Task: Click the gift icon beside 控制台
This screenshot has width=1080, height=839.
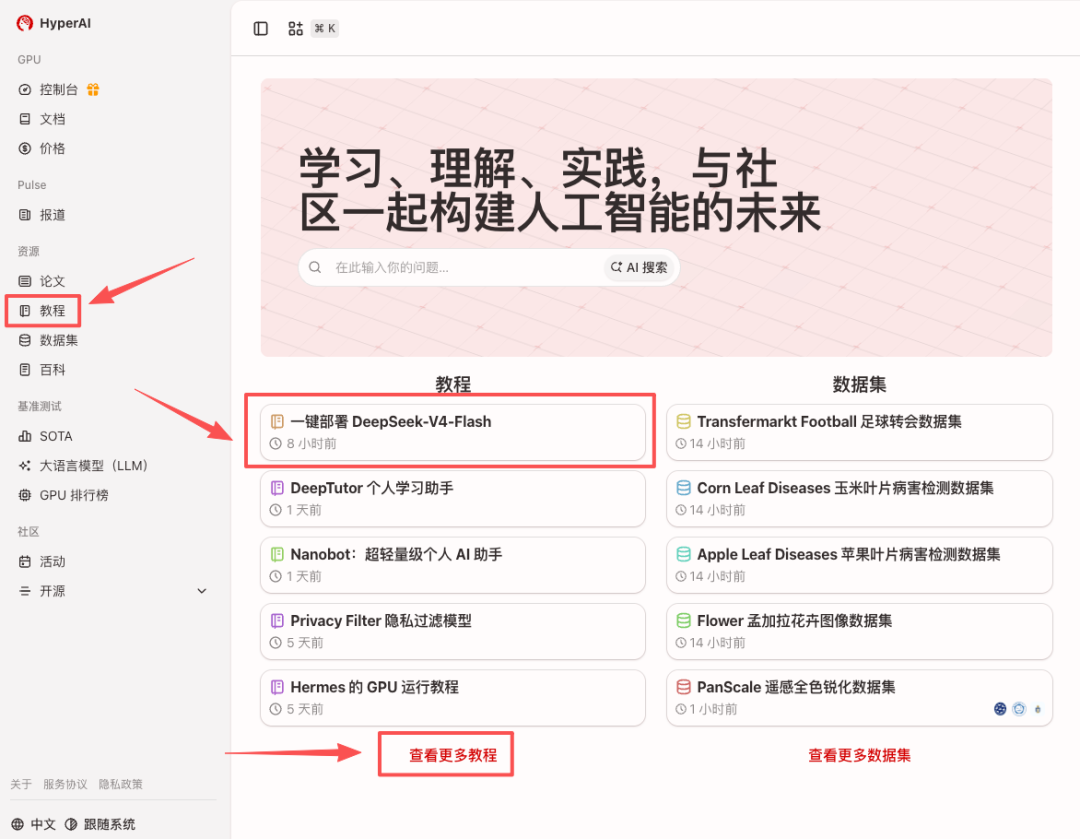Action: 93,90
